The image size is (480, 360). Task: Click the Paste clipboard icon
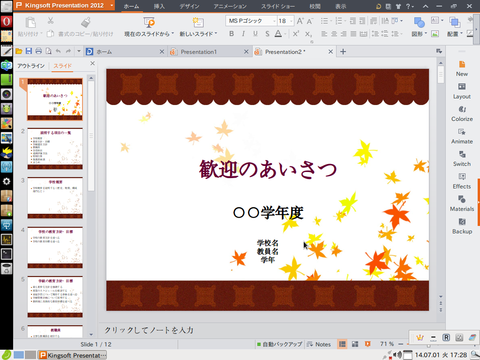click(x=31, y=22)
